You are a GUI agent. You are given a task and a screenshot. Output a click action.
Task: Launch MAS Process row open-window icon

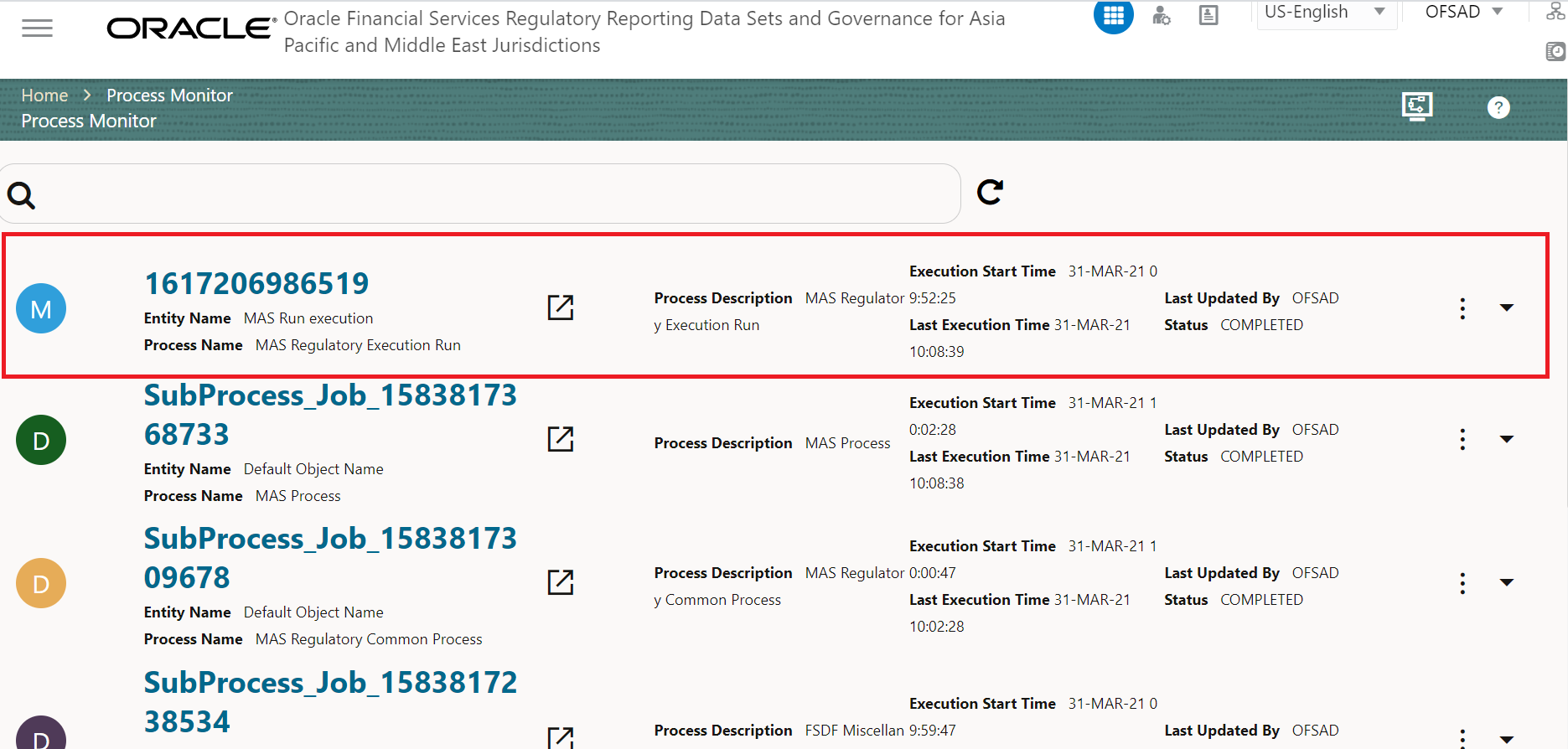561,439
